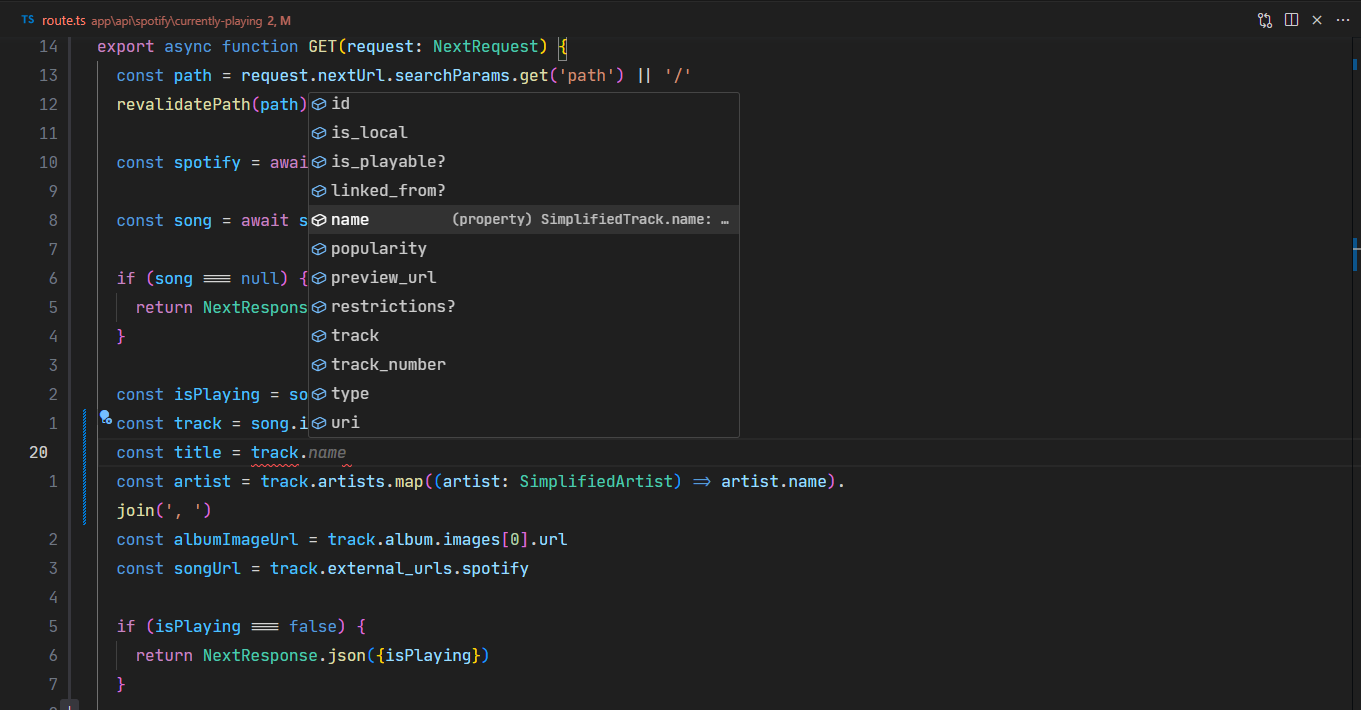
Task: Click 'null' in song comparison
Action: click(260, 278)
